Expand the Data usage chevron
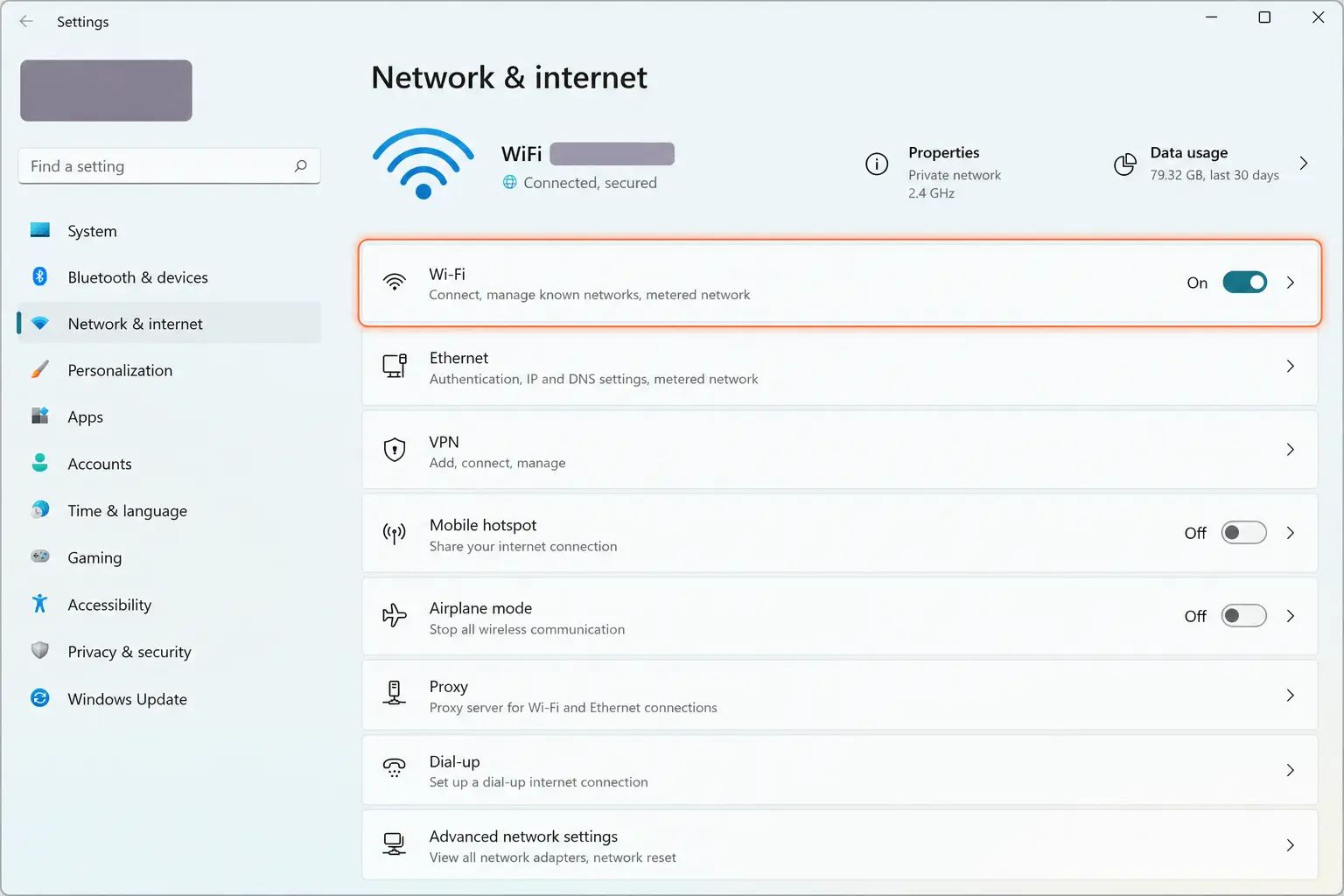Viewport: 1344px width, 896px height. [x=1304, y=164]
